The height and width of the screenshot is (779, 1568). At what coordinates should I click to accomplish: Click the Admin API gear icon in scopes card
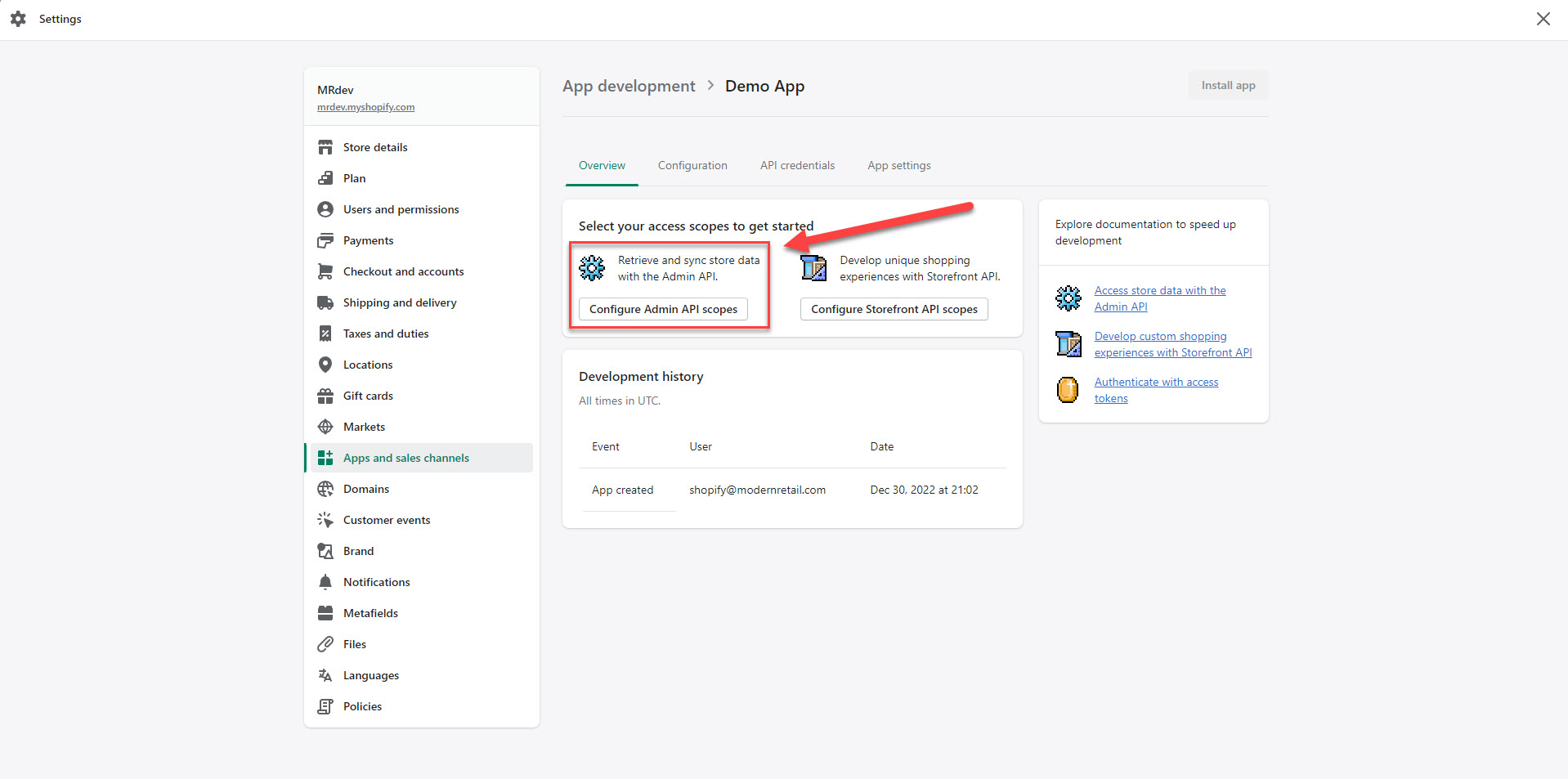coord(592,268)
